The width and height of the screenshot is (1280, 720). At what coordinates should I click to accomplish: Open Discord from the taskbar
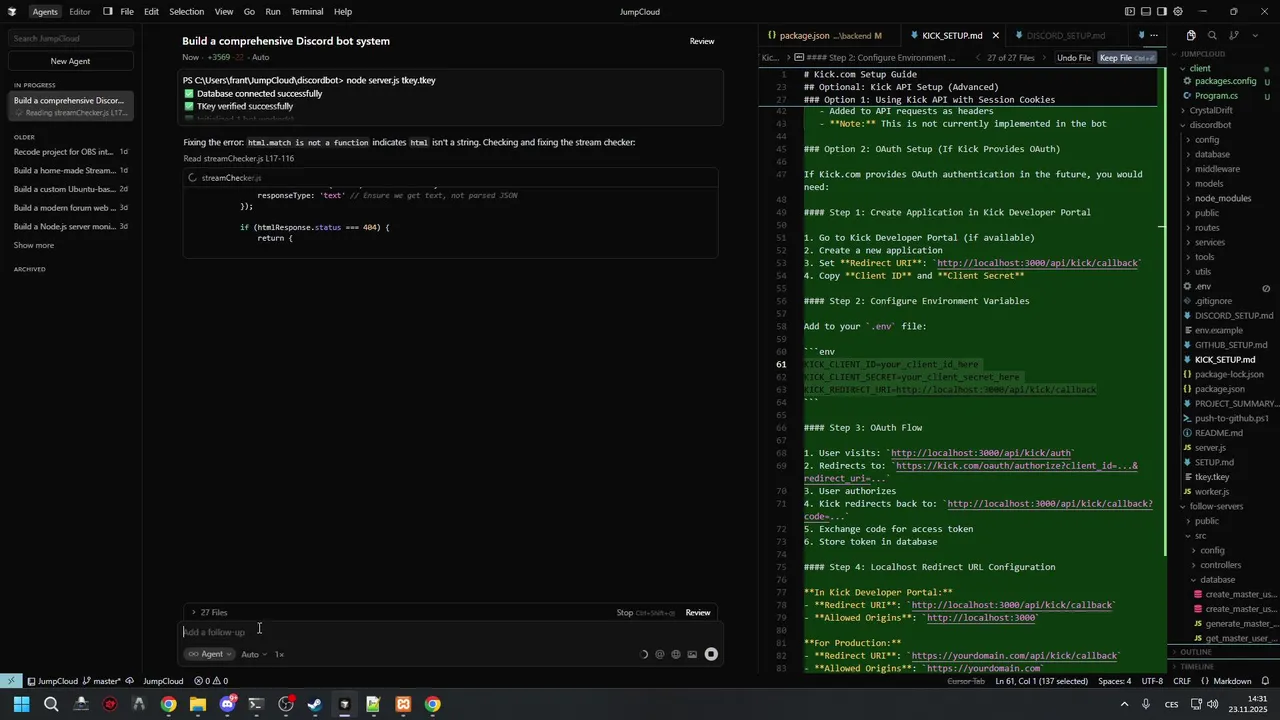227,704
